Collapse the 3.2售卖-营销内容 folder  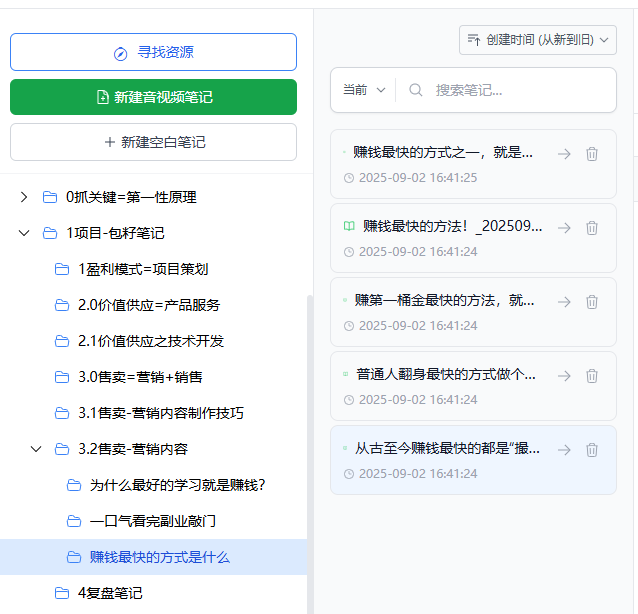click(36, 449)
